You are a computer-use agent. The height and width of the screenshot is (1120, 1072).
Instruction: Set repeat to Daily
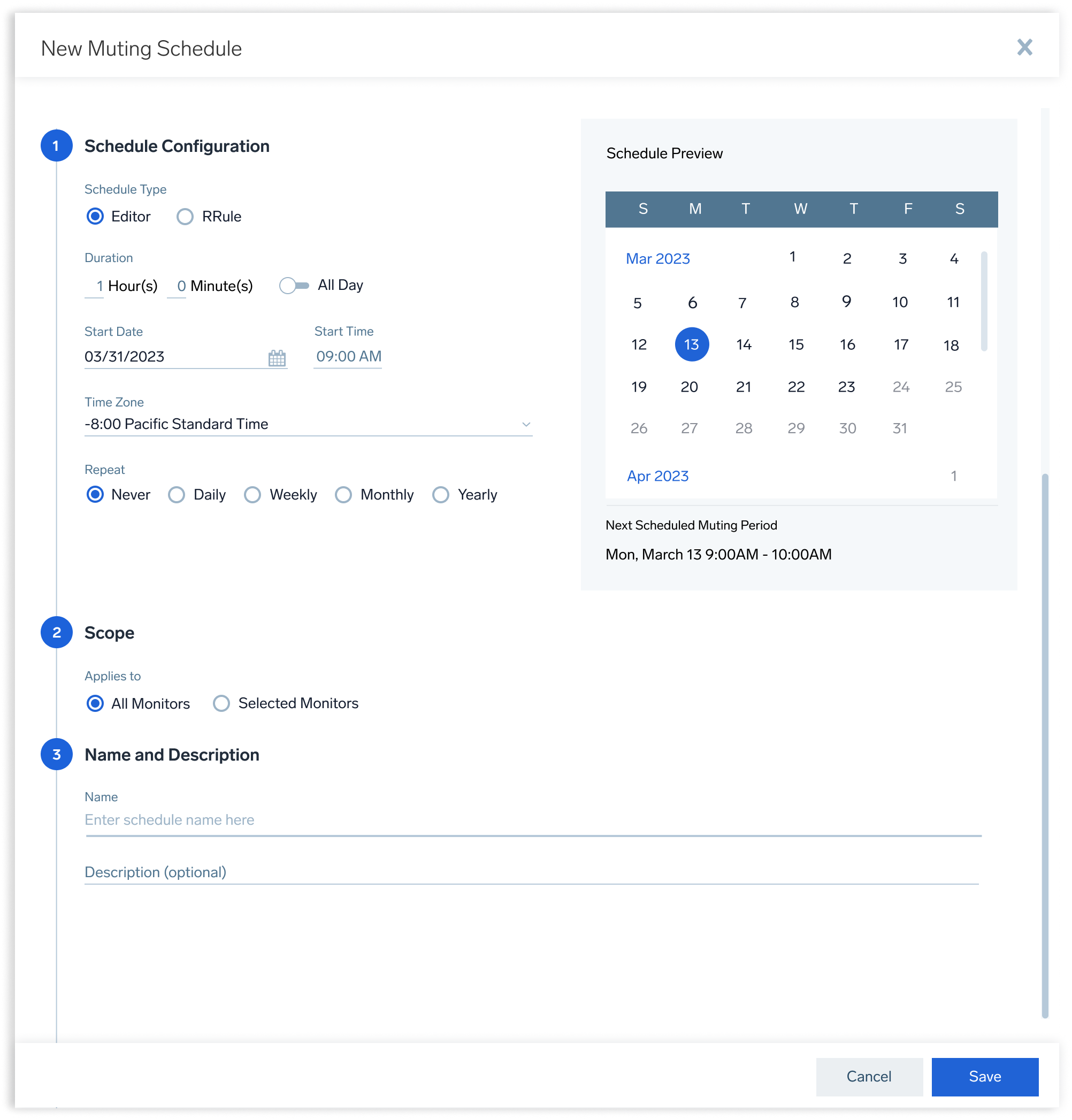177,495
